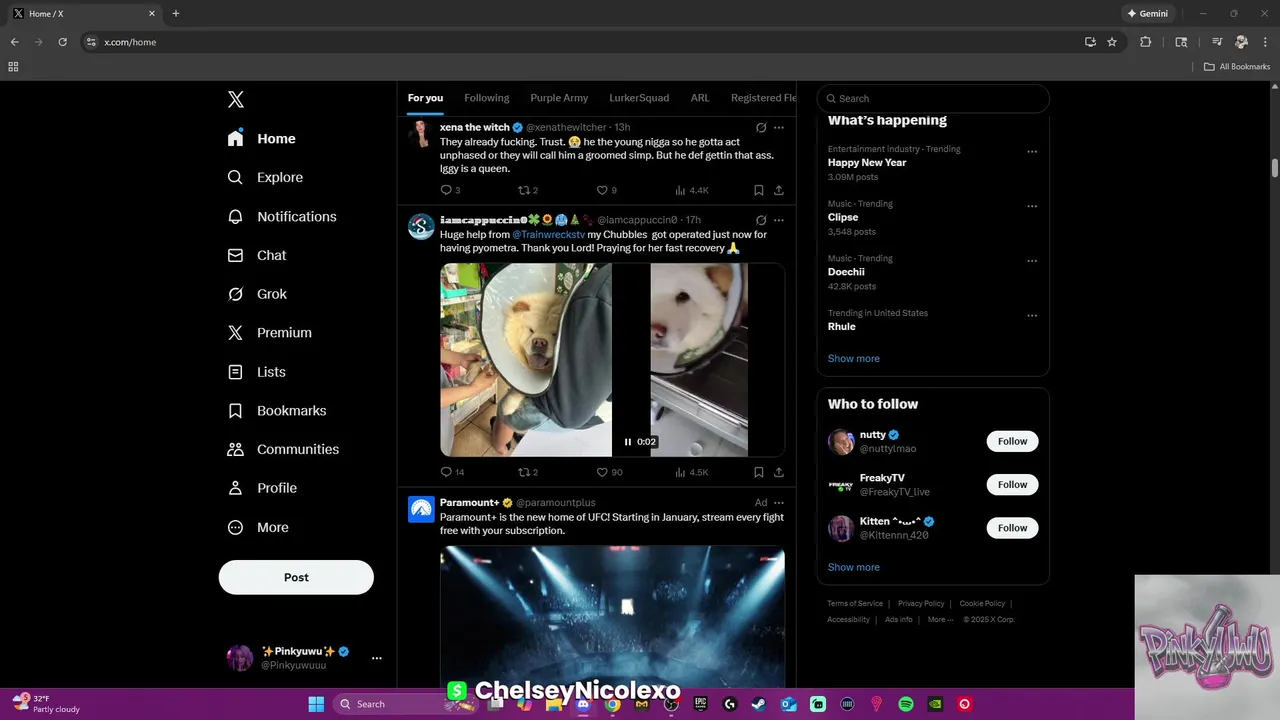1280x720 pixels.
Task: Open All Bookmarks folder
Action: [x=1237, y=67]
